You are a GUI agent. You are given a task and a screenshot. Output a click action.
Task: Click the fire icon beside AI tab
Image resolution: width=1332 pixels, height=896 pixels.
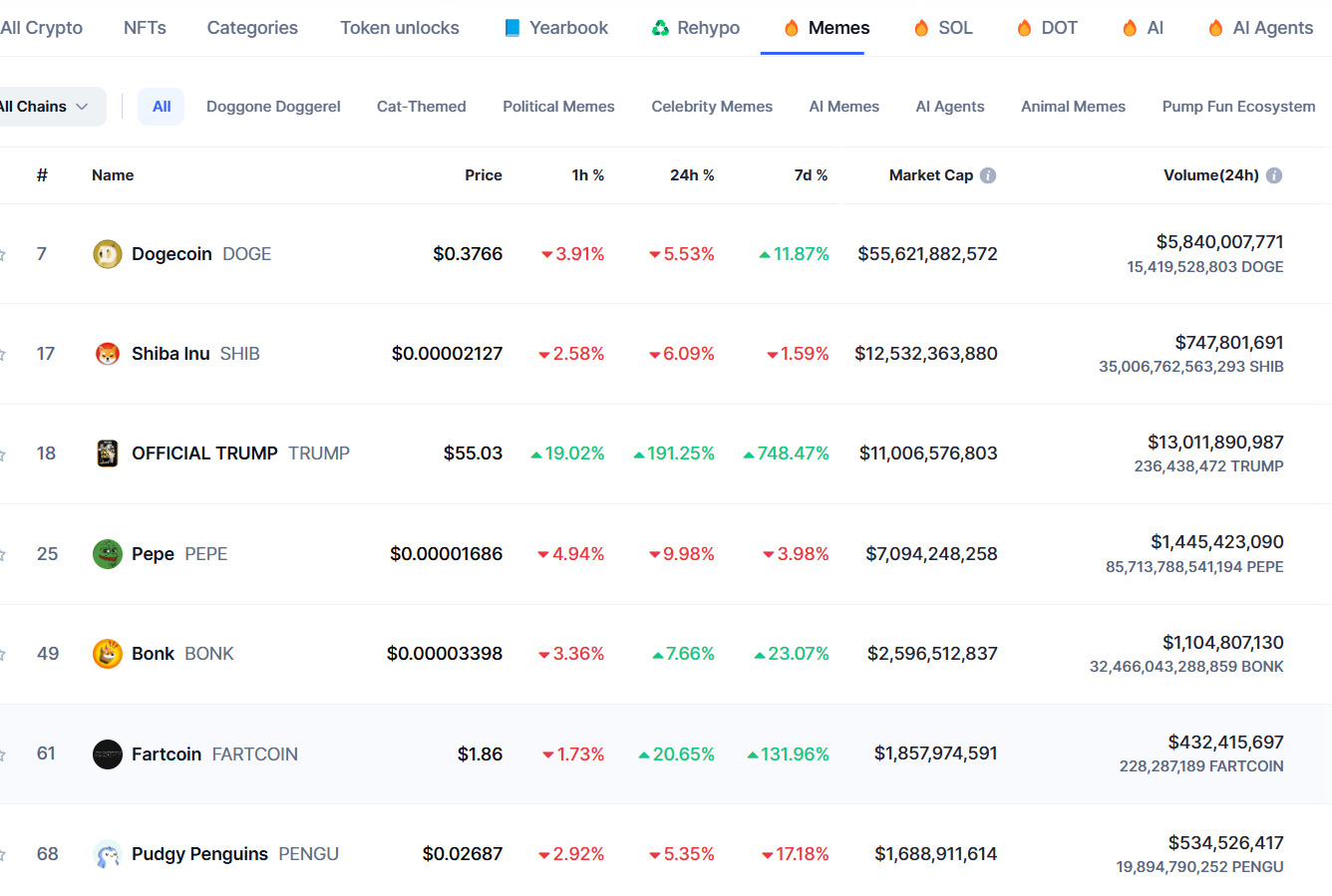pos(1130,28)
